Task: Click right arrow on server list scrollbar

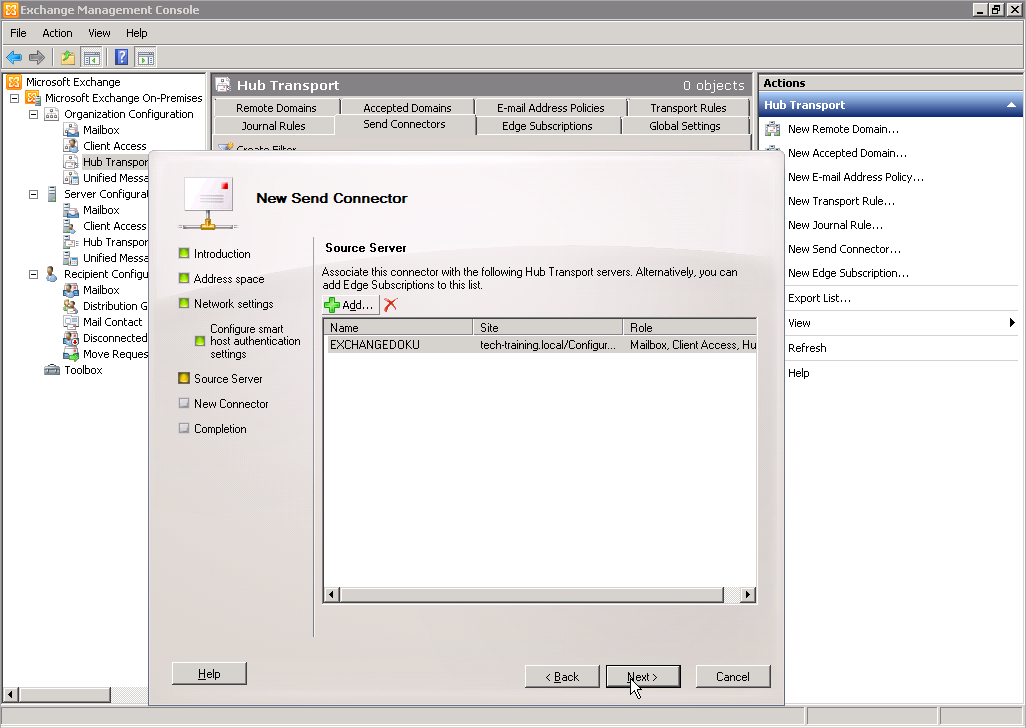Action: click(x=747, y=595)
